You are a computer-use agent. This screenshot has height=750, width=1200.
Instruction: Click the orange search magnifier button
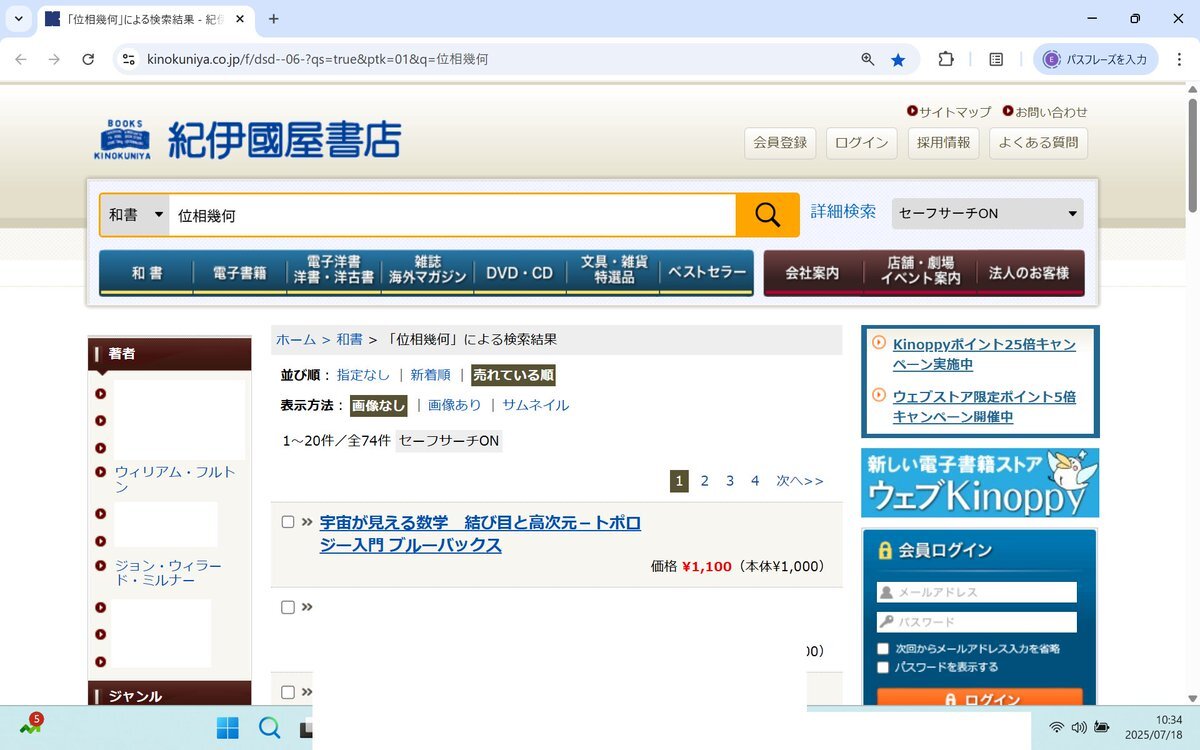click(x=767, y=215)
